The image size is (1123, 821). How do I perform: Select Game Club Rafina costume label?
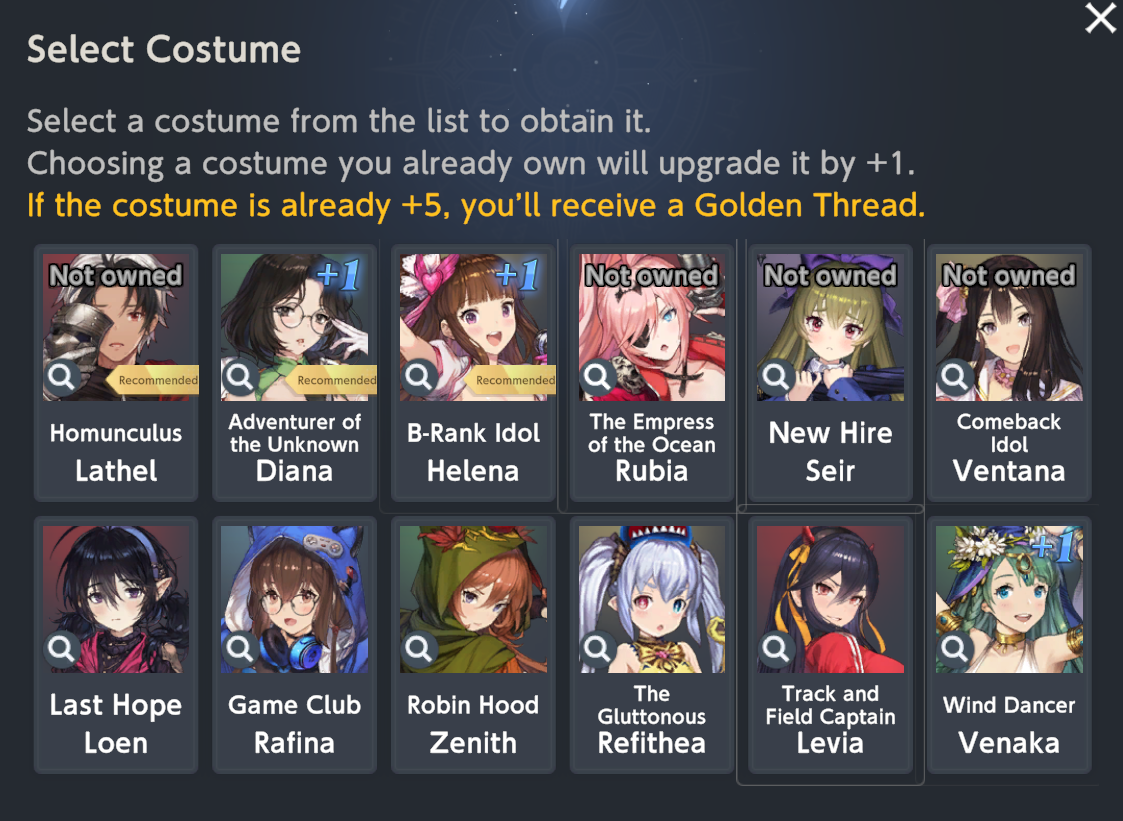coord(294,724)
